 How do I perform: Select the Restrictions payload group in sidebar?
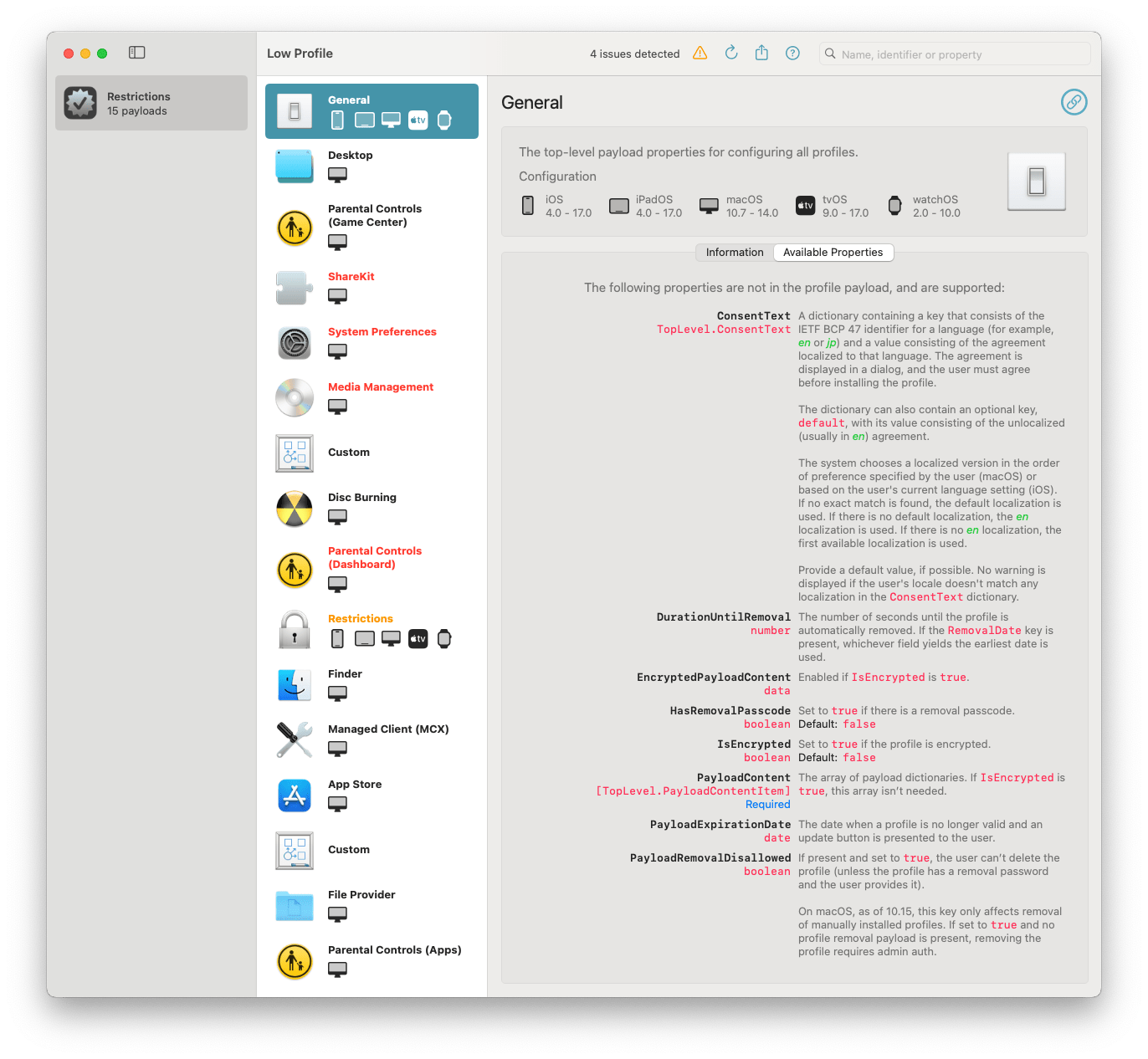click(151, 103)
